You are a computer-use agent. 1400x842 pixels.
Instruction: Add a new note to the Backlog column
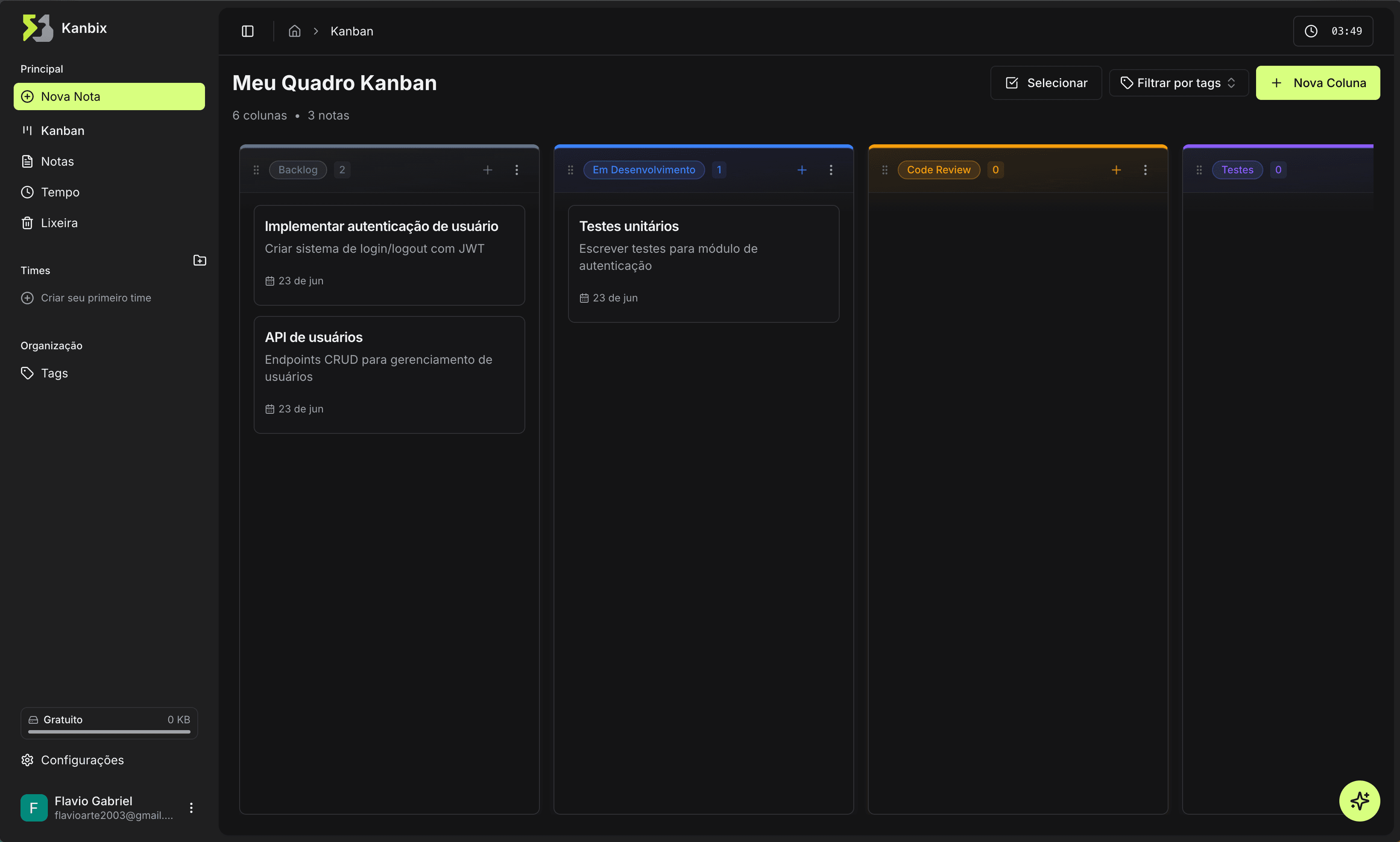point(487,169)
